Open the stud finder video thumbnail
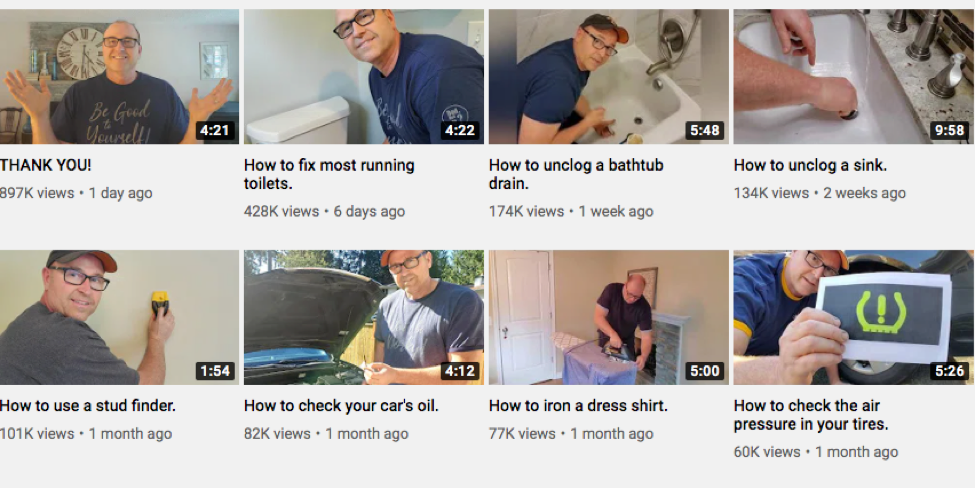 click(x=119, y=317)
